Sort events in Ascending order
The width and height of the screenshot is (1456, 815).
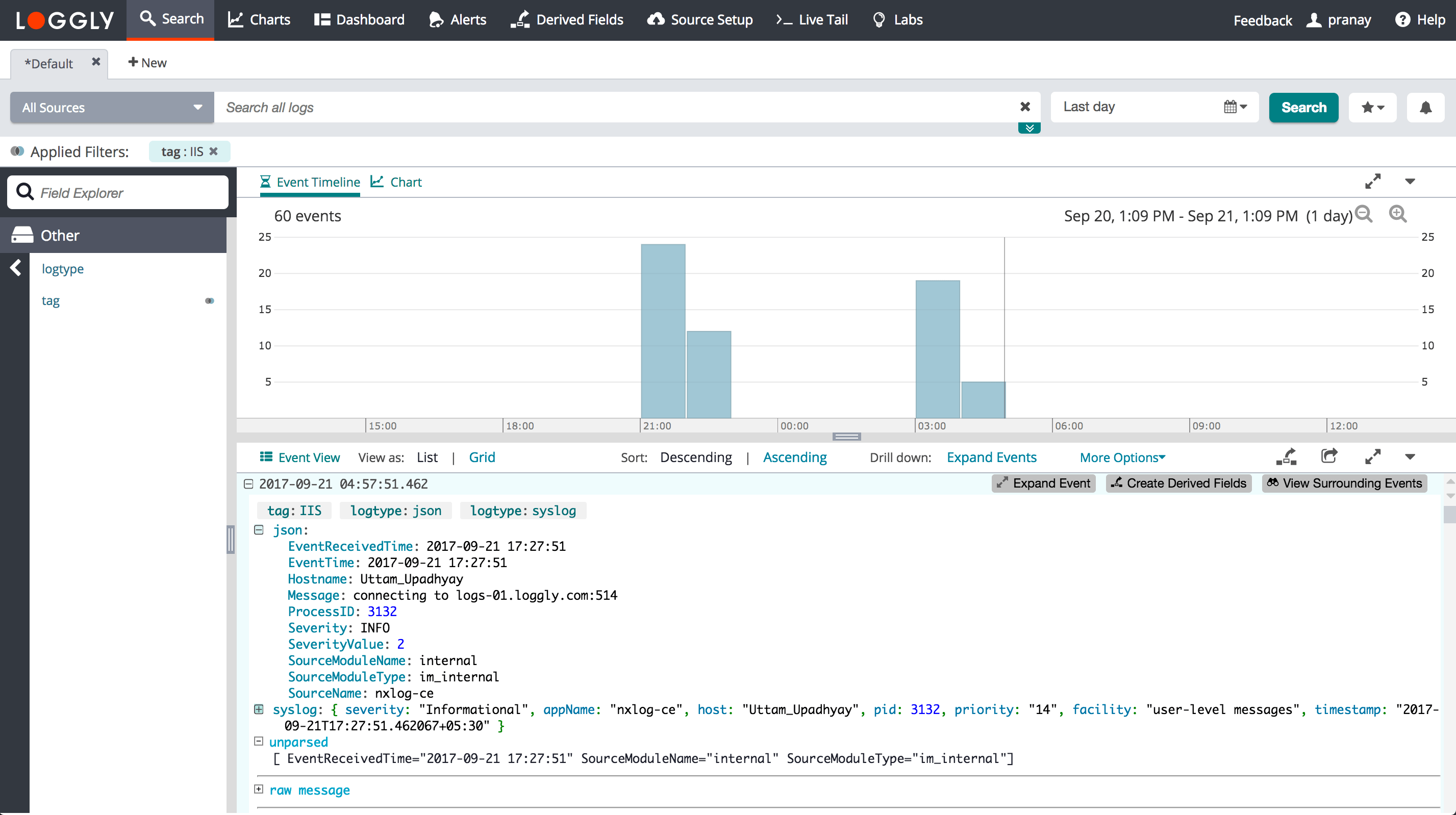click(795, 457)
